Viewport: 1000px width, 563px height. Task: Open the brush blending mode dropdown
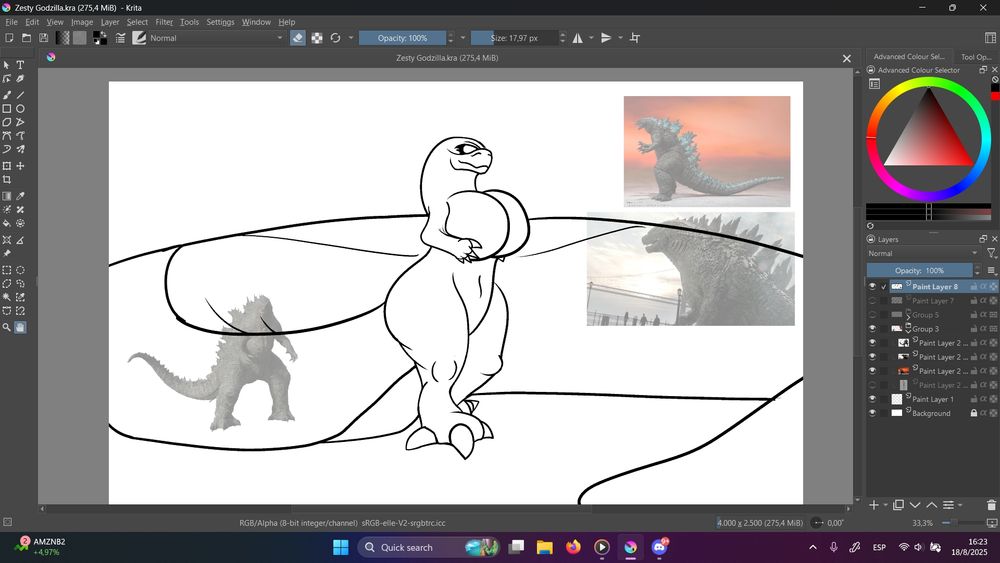coord(215,38)
